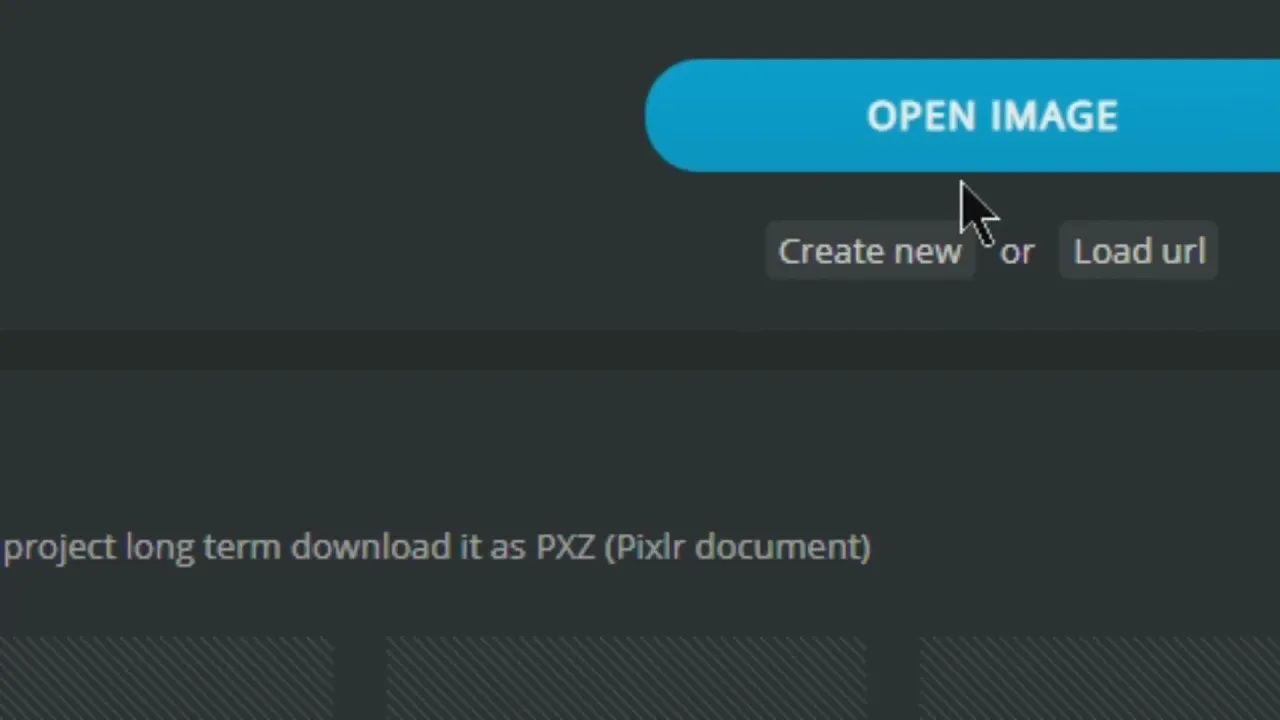Open the leftmost hatched placeholder thumbnail
This screenshot has height=720, width=1280.
tap(165, 678)
